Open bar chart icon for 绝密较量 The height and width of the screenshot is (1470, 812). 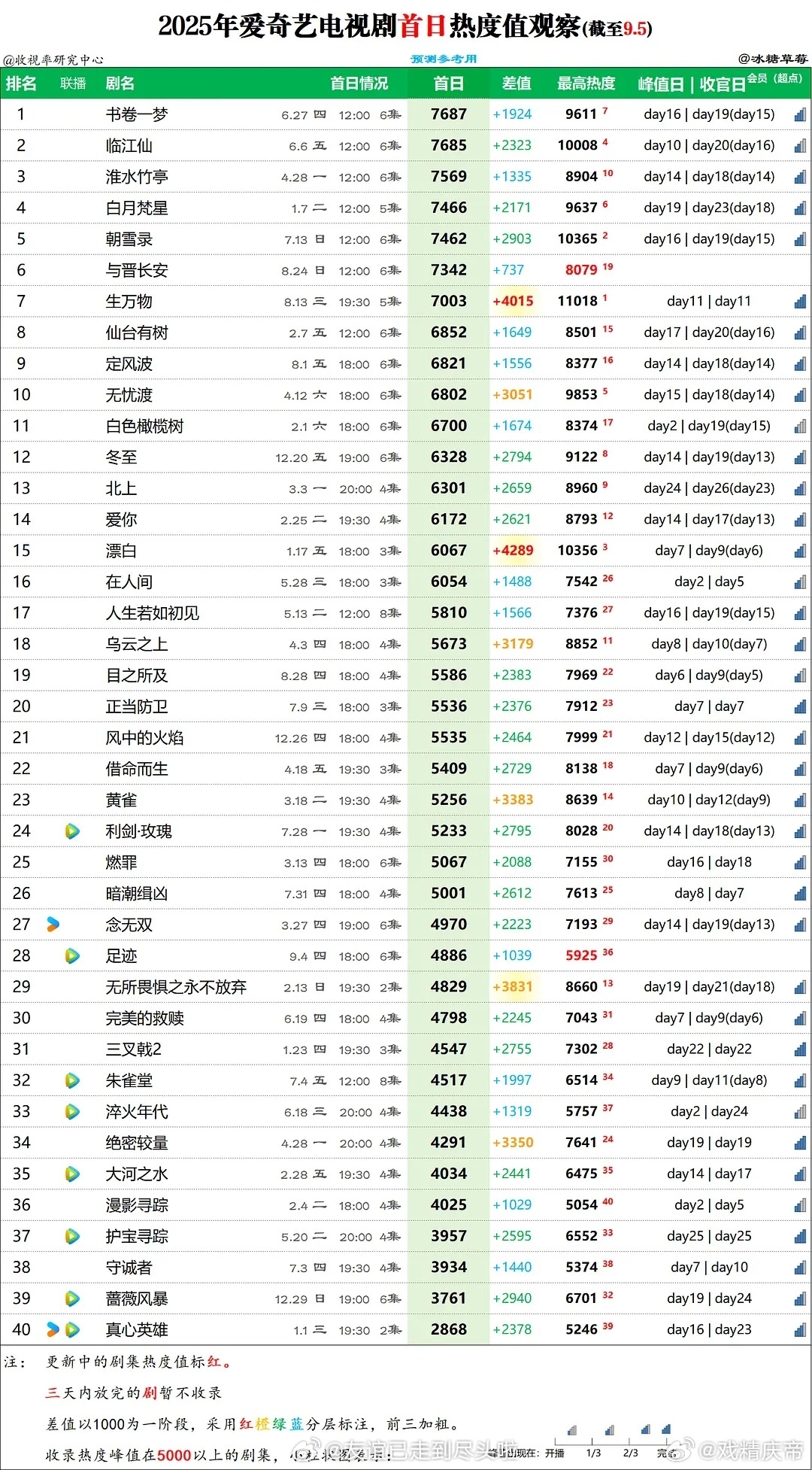click(x=800, y=1143)
